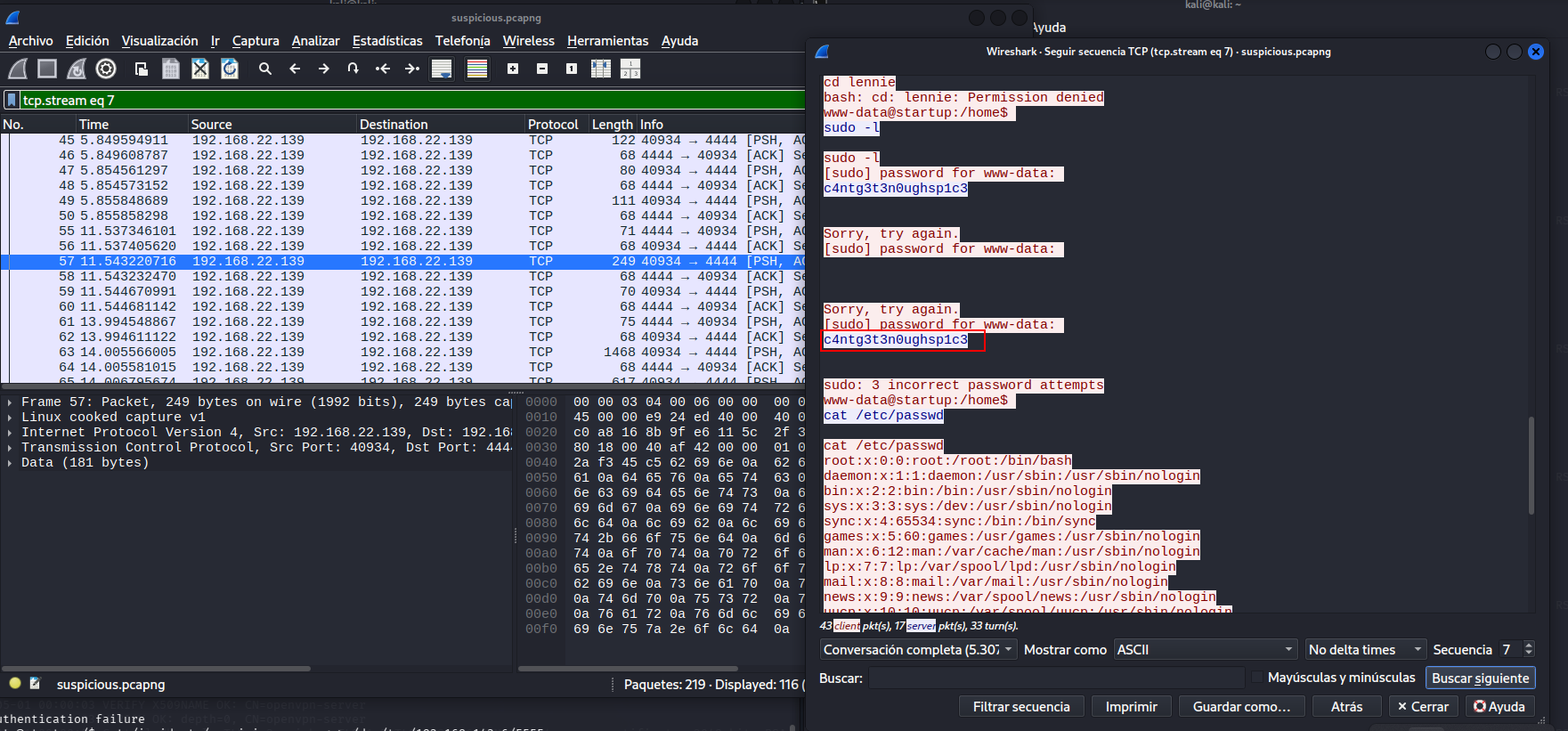The width and height of the screenshot is (1568, 731).
Task: Jump to first packet icon
Action: [x=383, y=69]
